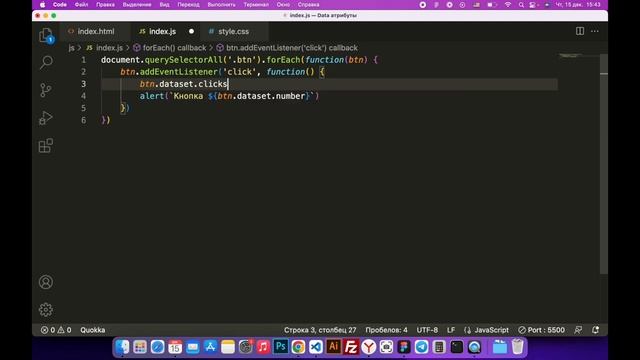Click the addEventListener text on line 2
This screenshot has height=360, width=640.
point(179,72)
